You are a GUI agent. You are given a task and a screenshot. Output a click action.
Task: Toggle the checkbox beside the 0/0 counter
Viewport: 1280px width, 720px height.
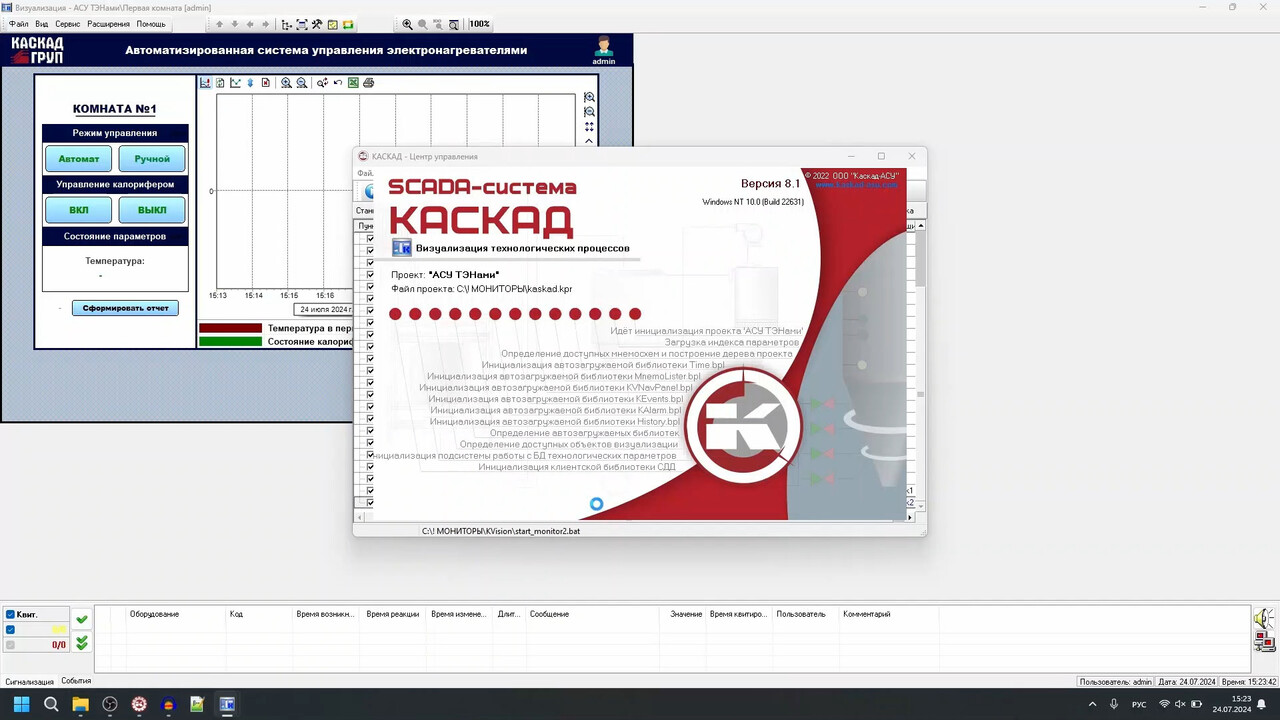coord(11,645)
